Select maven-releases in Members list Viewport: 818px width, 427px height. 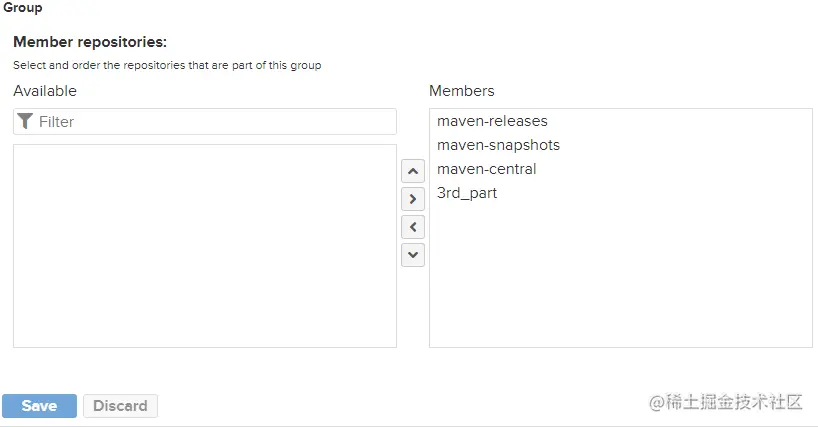pyautogui.click(x=492, y=121)
